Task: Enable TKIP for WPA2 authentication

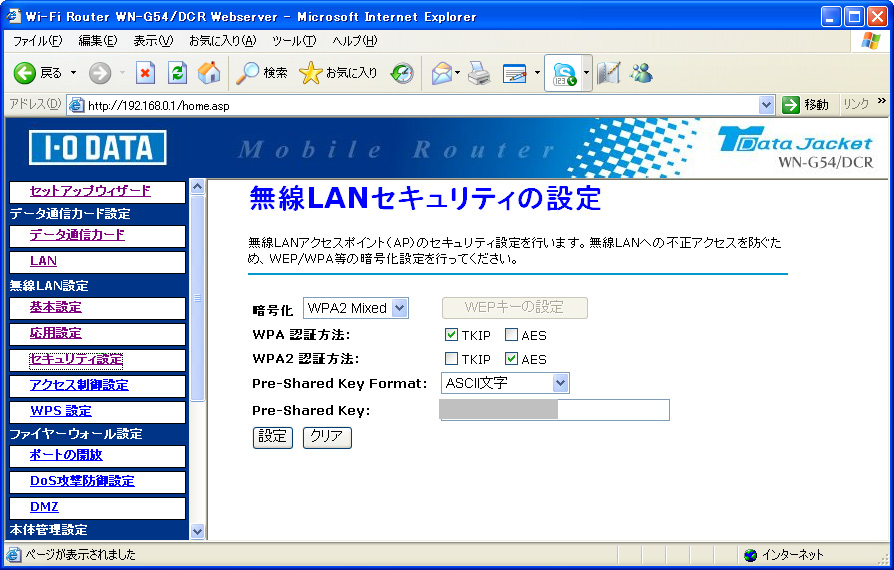Action: point(451,359)
